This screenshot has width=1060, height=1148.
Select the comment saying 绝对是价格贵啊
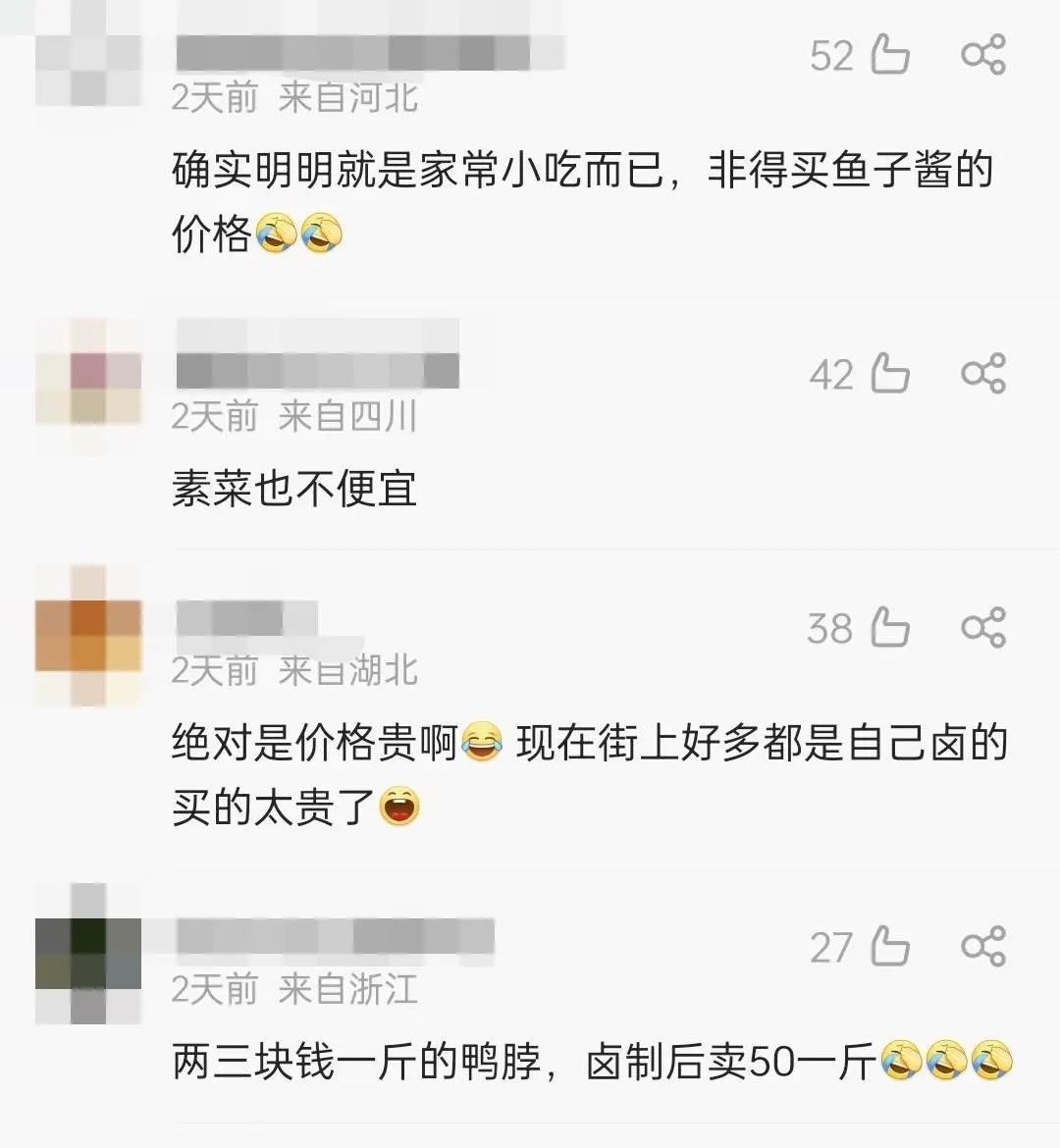point(590,774)
